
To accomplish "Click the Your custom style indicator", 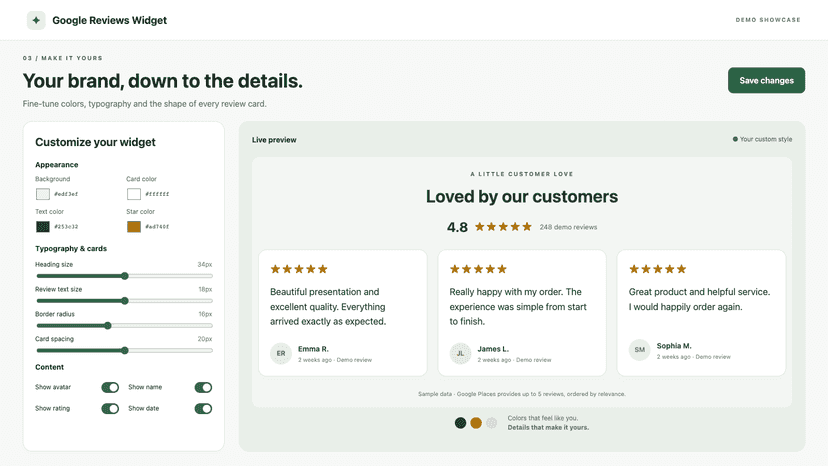I will click(x=762, y=139).
